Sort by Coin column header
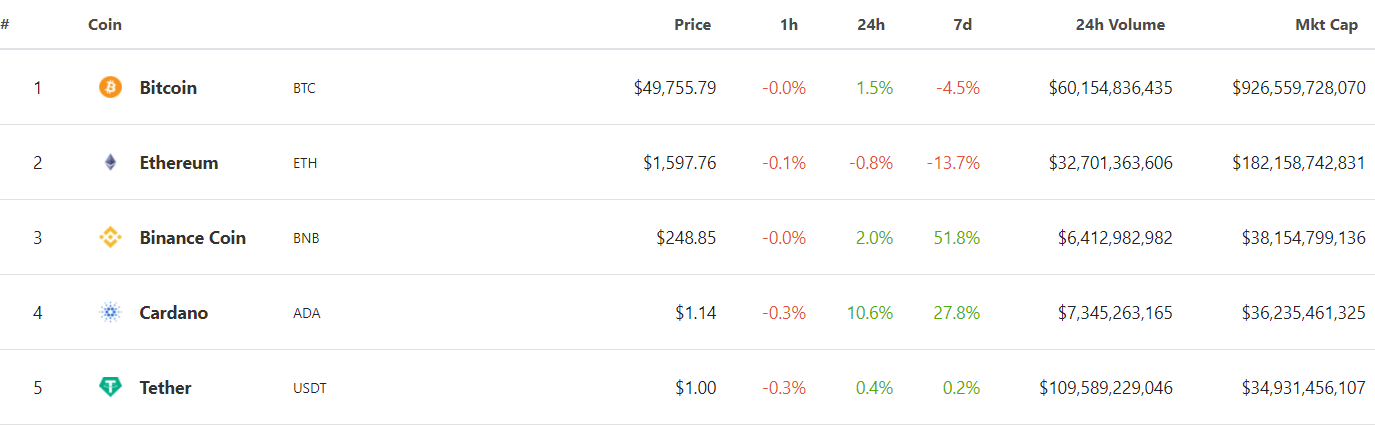This screenshot has width=1375, height=427. pyautogui.click(x=105, y=24)
